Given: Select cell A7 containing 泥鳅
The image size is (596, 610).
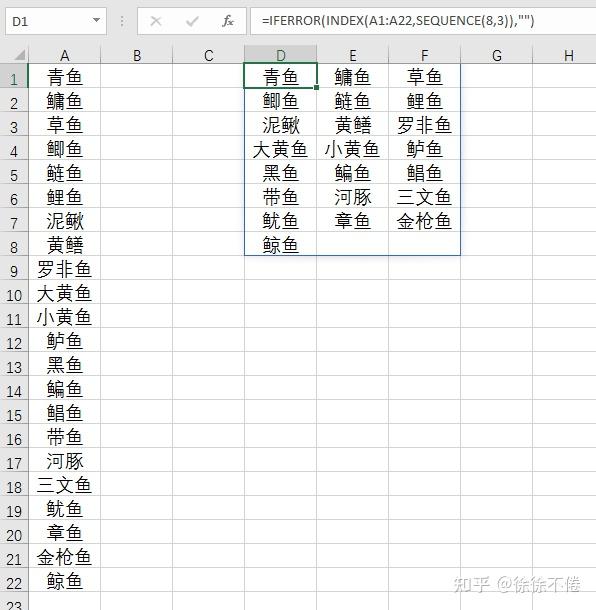Looking at the screenshot, I should pyautogui.click(x=65, y=220).
